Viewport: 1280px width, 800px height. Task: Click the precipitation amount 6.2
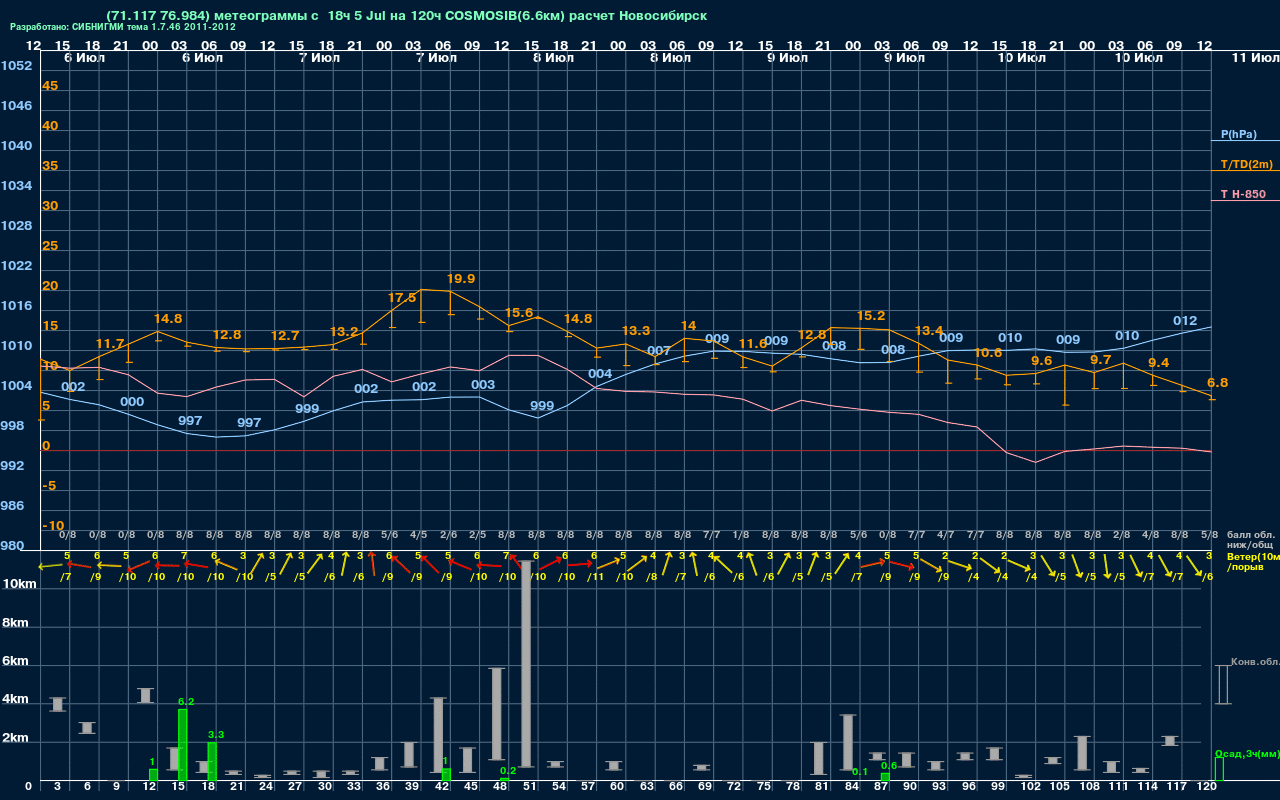[185, 702]
